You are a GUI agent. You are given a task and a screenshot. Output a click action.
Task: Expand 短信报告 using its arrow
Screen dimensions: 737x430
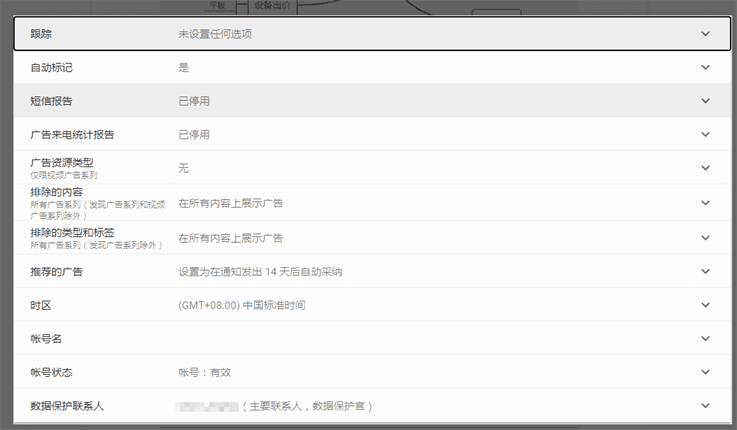(x=705, y=101)
